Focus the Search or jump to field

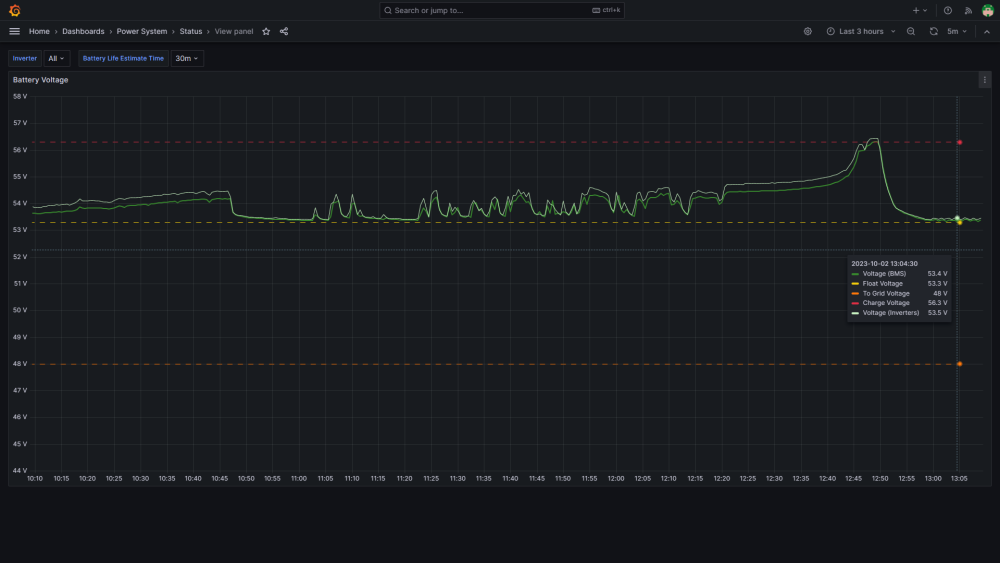(x=502, y=10)
